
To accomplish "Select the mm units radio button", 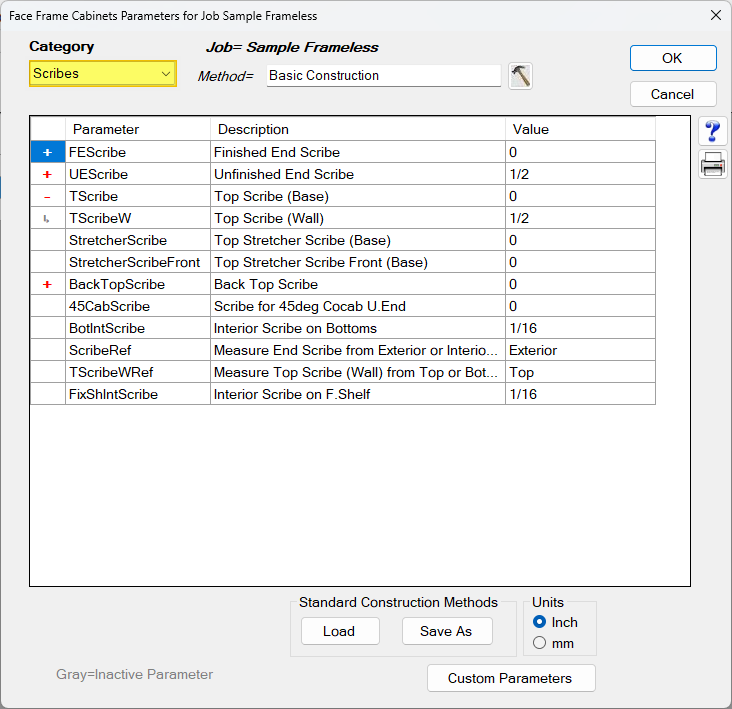I will tap(539, 643).
